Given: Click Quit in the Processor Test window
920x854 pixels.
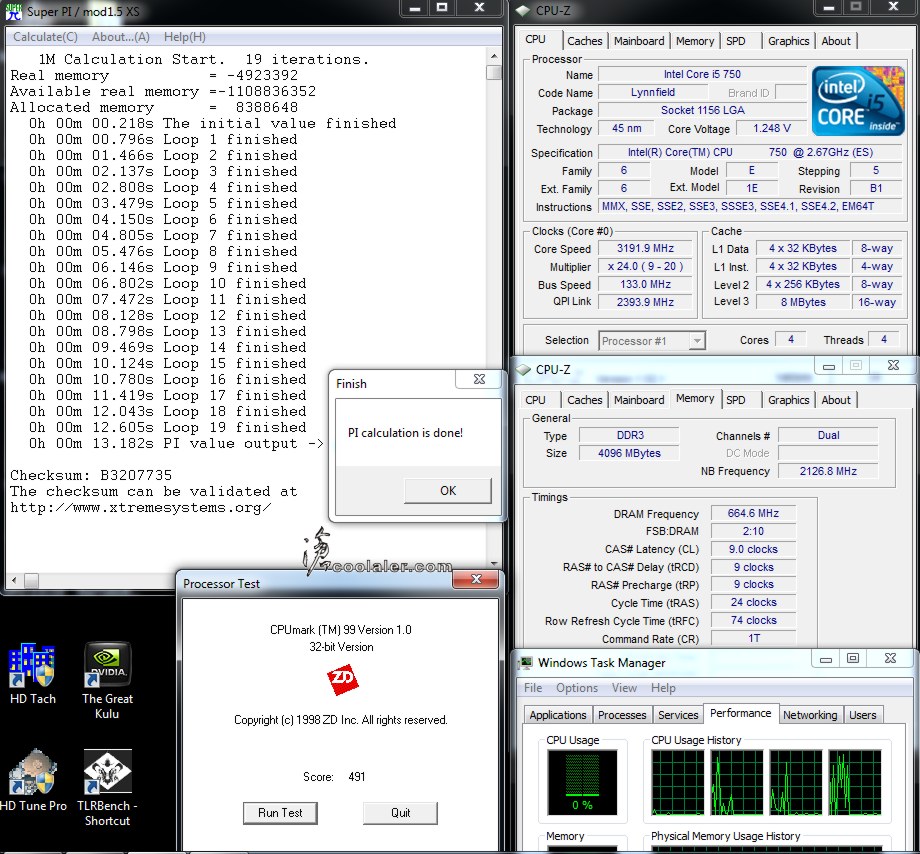Looking at the screenshot, I should [400, 813].
